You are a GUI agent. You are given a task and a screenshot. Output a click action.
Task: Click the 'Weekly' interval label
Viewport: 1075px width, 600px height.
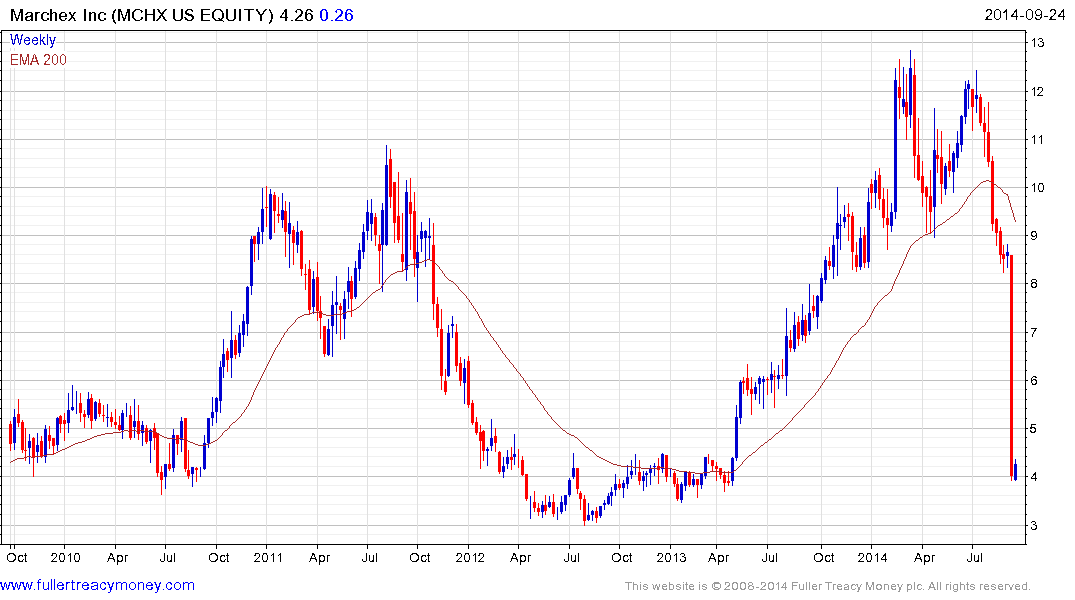pos(33,40)
